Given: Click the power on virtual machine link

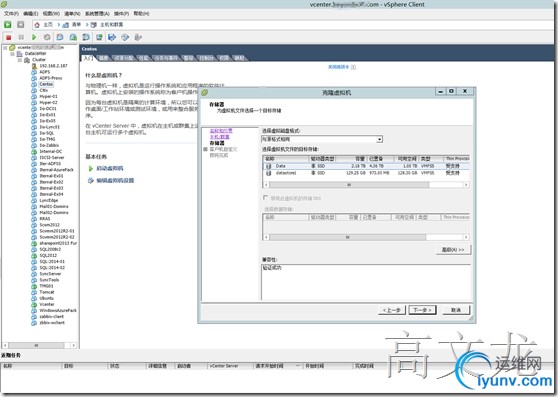Looking at the screenshot, I should pyautogui.click(x=110, y=168).
